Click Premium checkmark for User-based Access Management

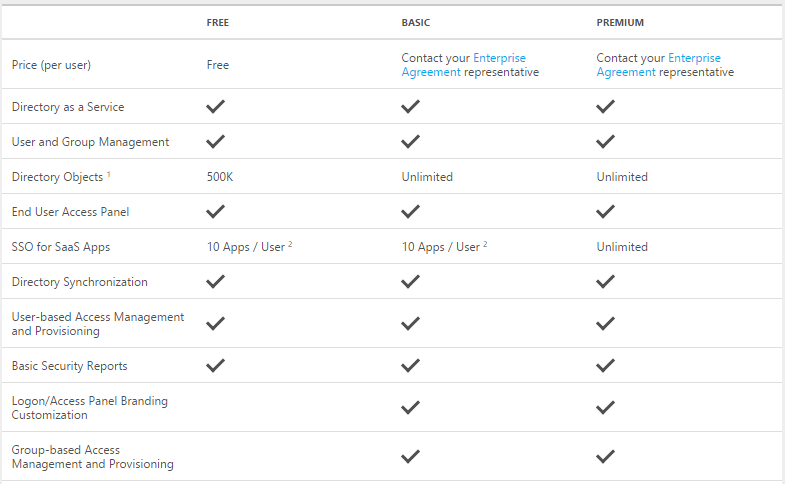click(x=605, y=324)
